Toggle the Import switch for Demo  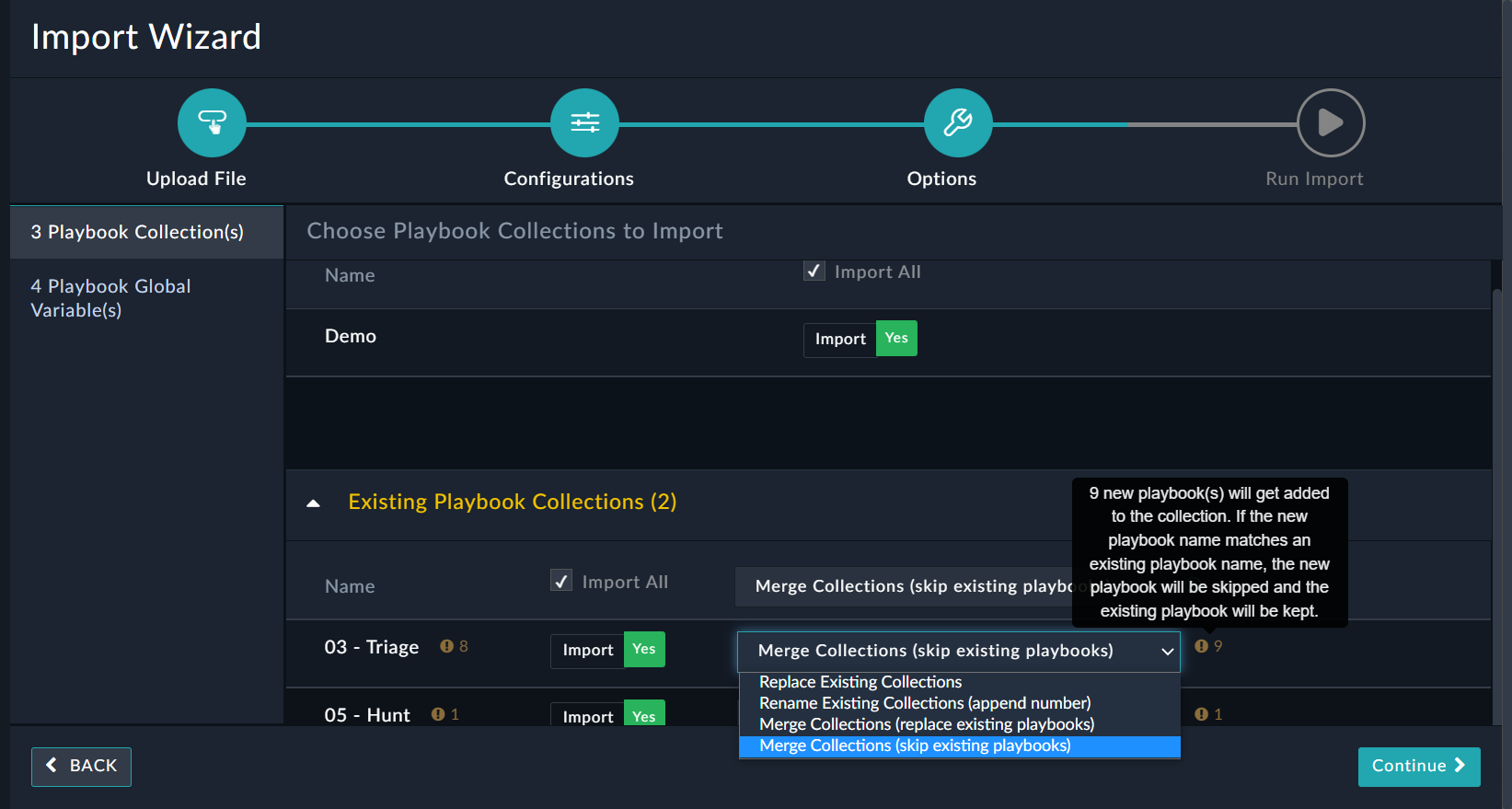click(860, 339)
